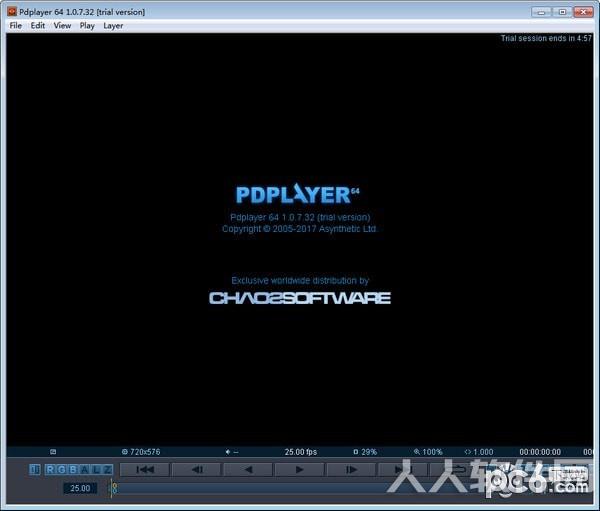Step forward one frame
This screenshot has width=600, height=511.
point(351,469)
